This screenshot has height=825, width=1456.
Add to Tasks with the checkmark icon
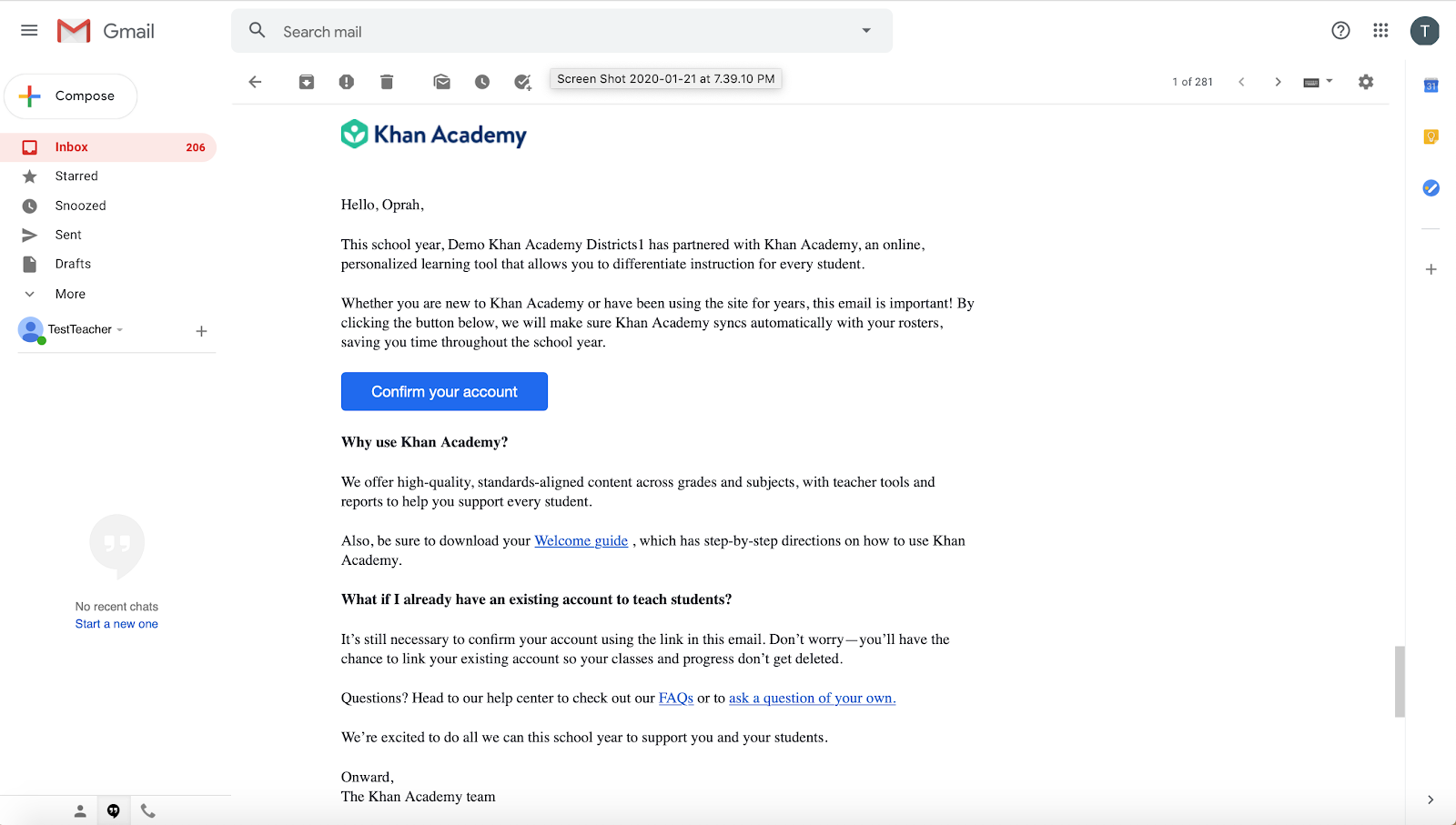pos(522,82)
